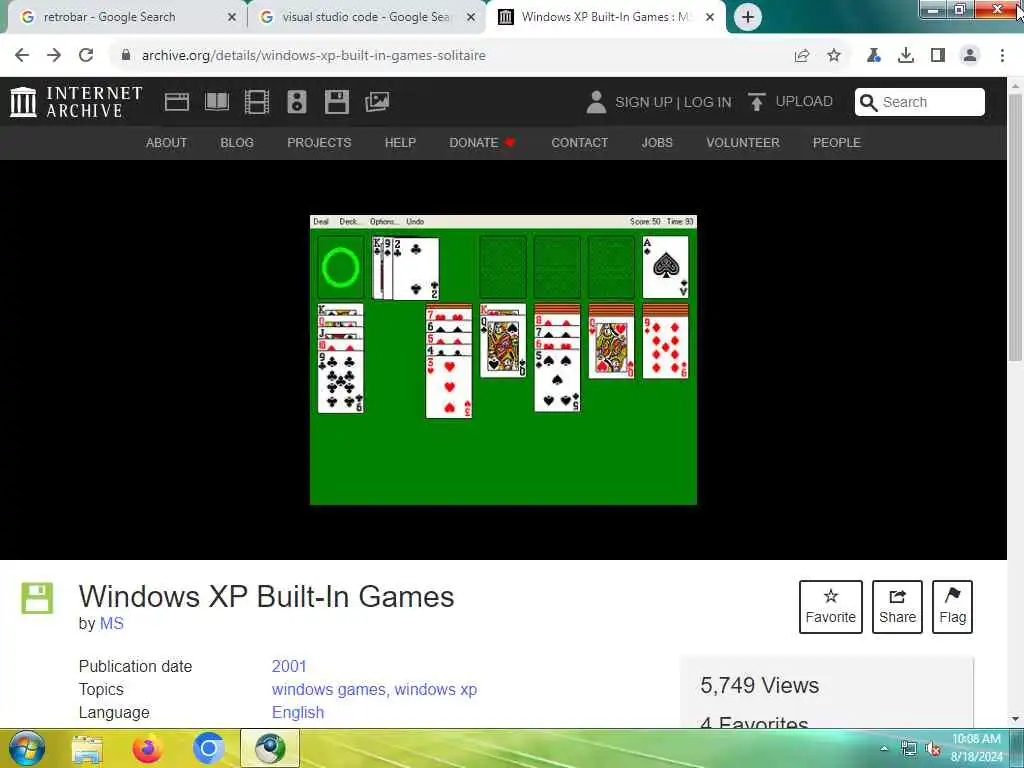The image size is (1024, 768).
Task: Open the PEOPLE nav item
Action: point(837,142)
